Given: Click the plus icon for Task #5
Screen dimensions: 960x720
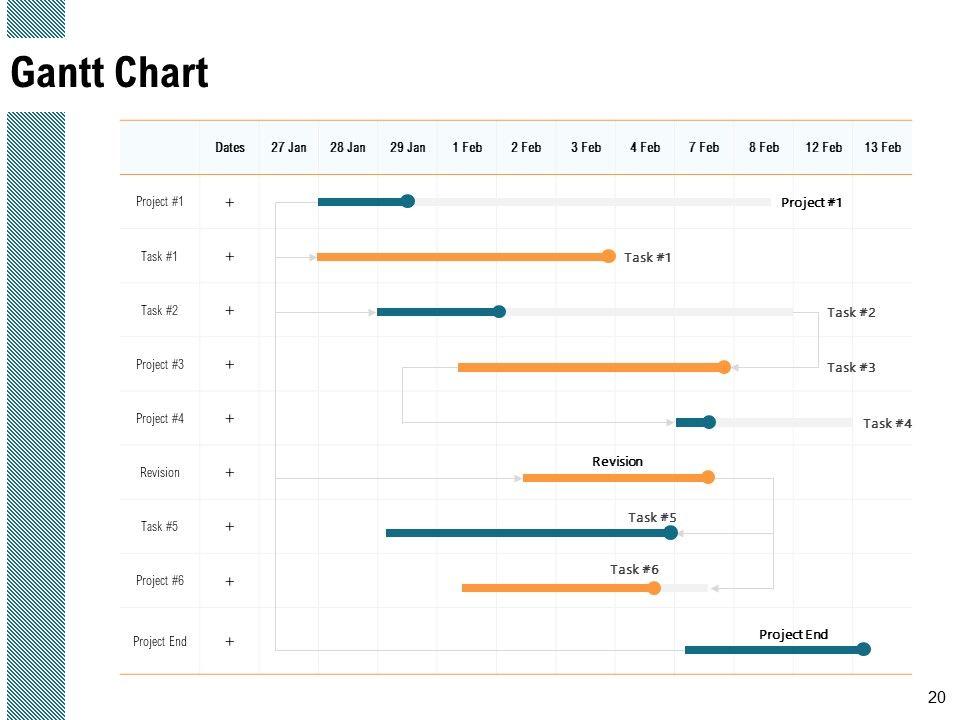Looking at the screenshot, I should click(230, 526).
